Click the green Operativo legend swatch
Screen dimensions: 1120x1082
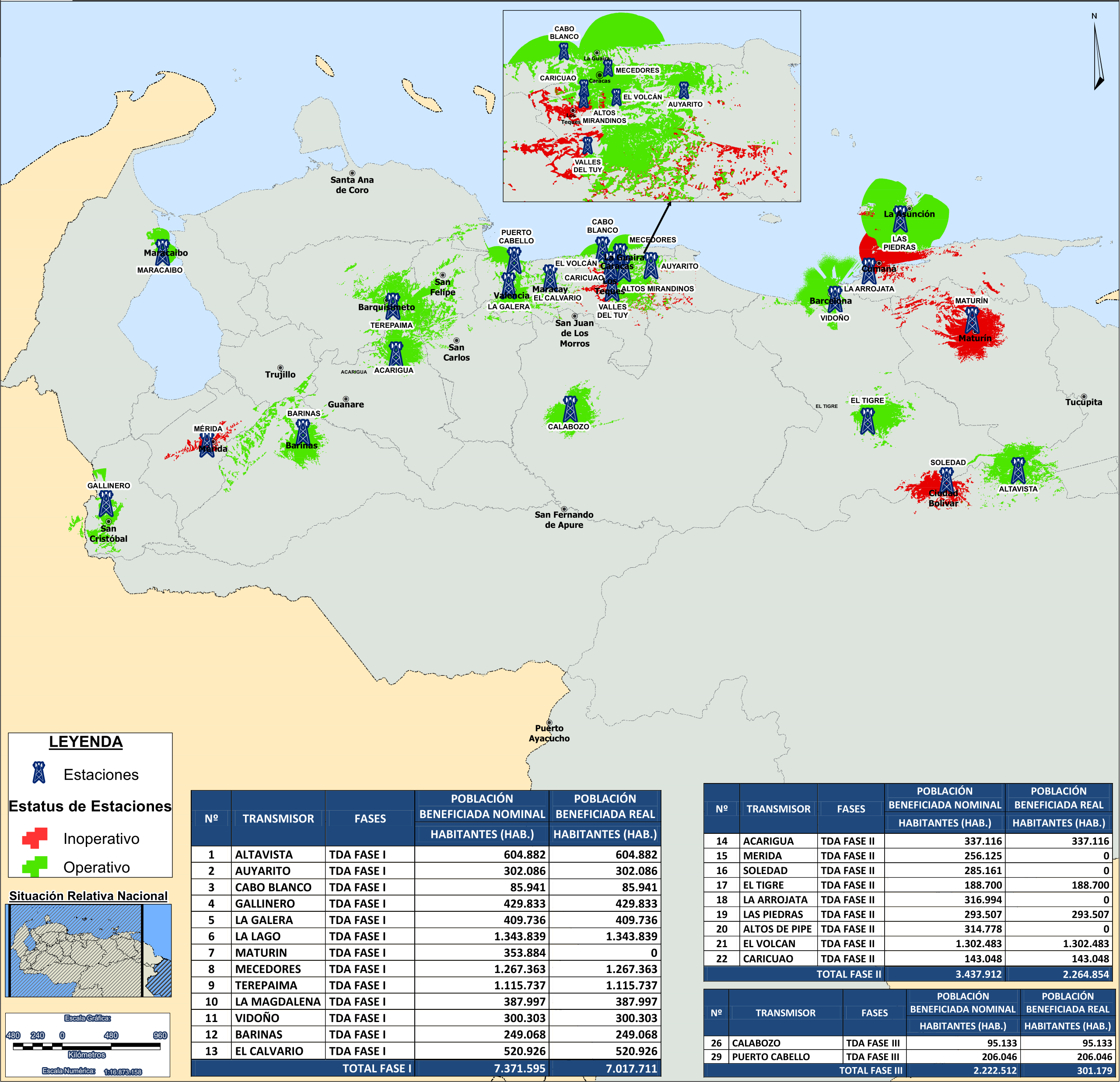[x=35, y=866]
